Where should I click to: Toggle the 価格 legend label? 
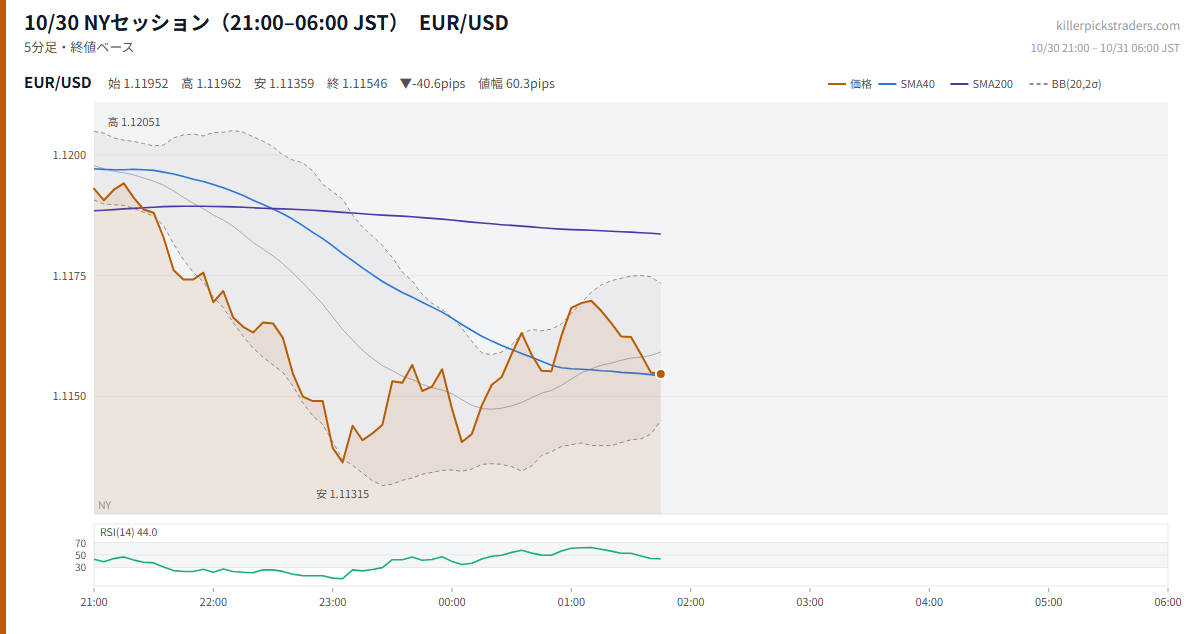[x=861, y=84]
